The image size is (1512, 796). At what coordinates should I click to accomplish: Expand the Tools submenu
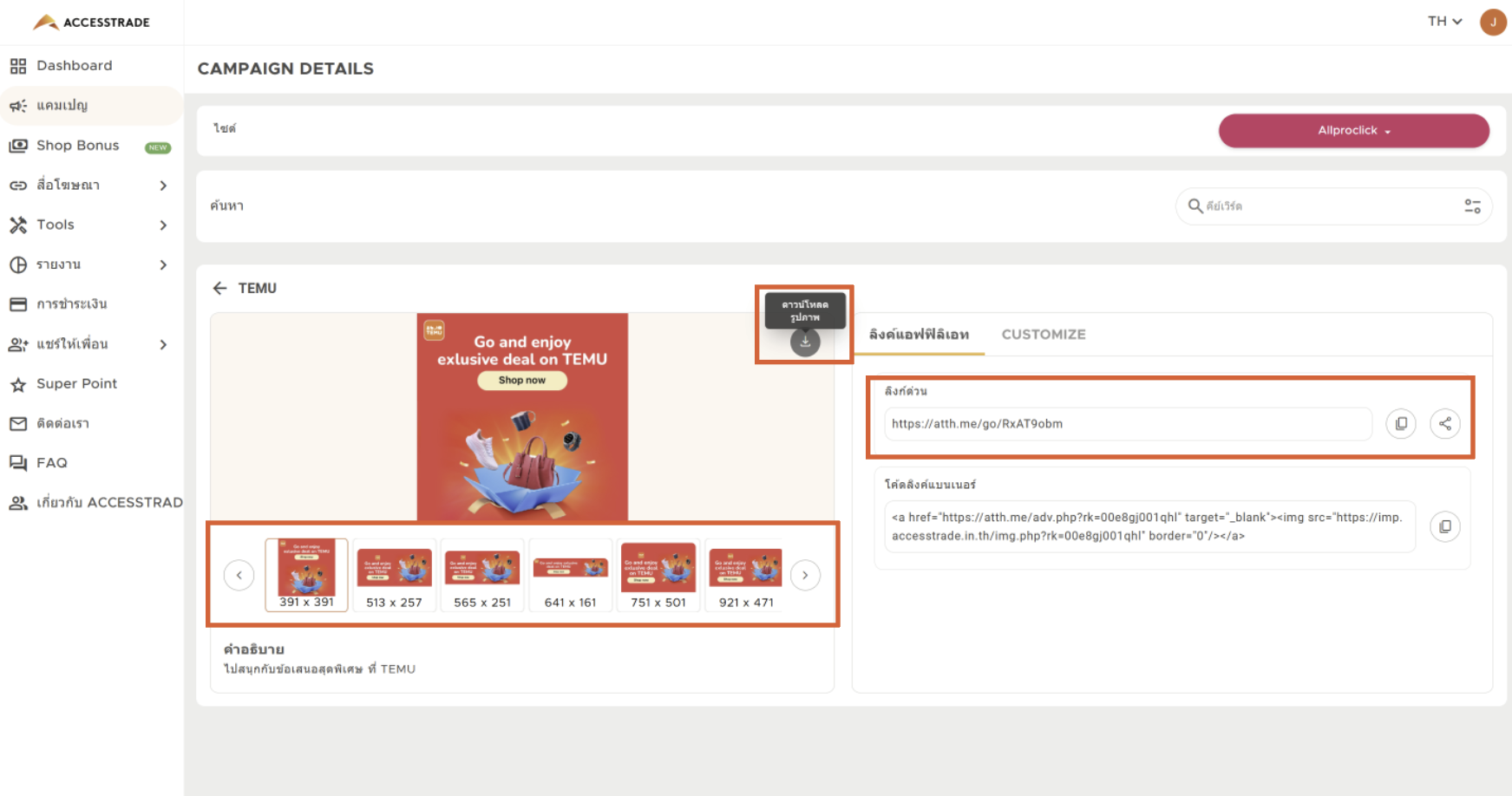click(163, 225)
